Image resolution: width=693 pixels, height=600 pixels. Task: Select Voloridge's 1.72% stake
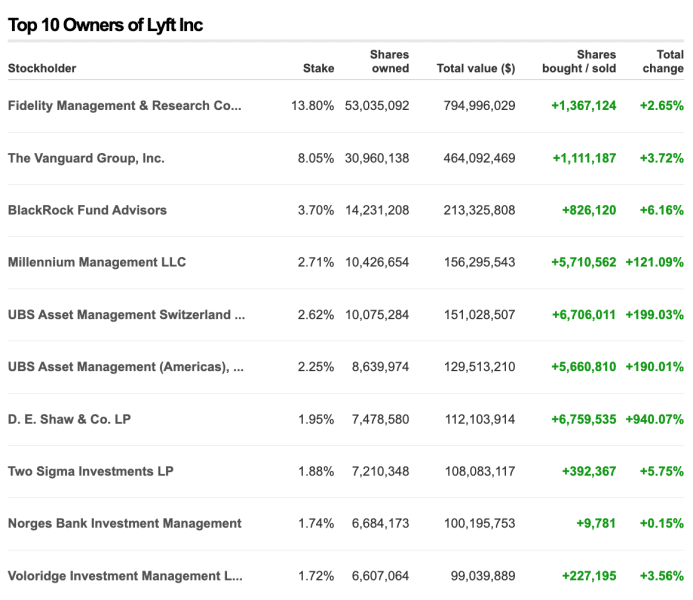[316, 576]
